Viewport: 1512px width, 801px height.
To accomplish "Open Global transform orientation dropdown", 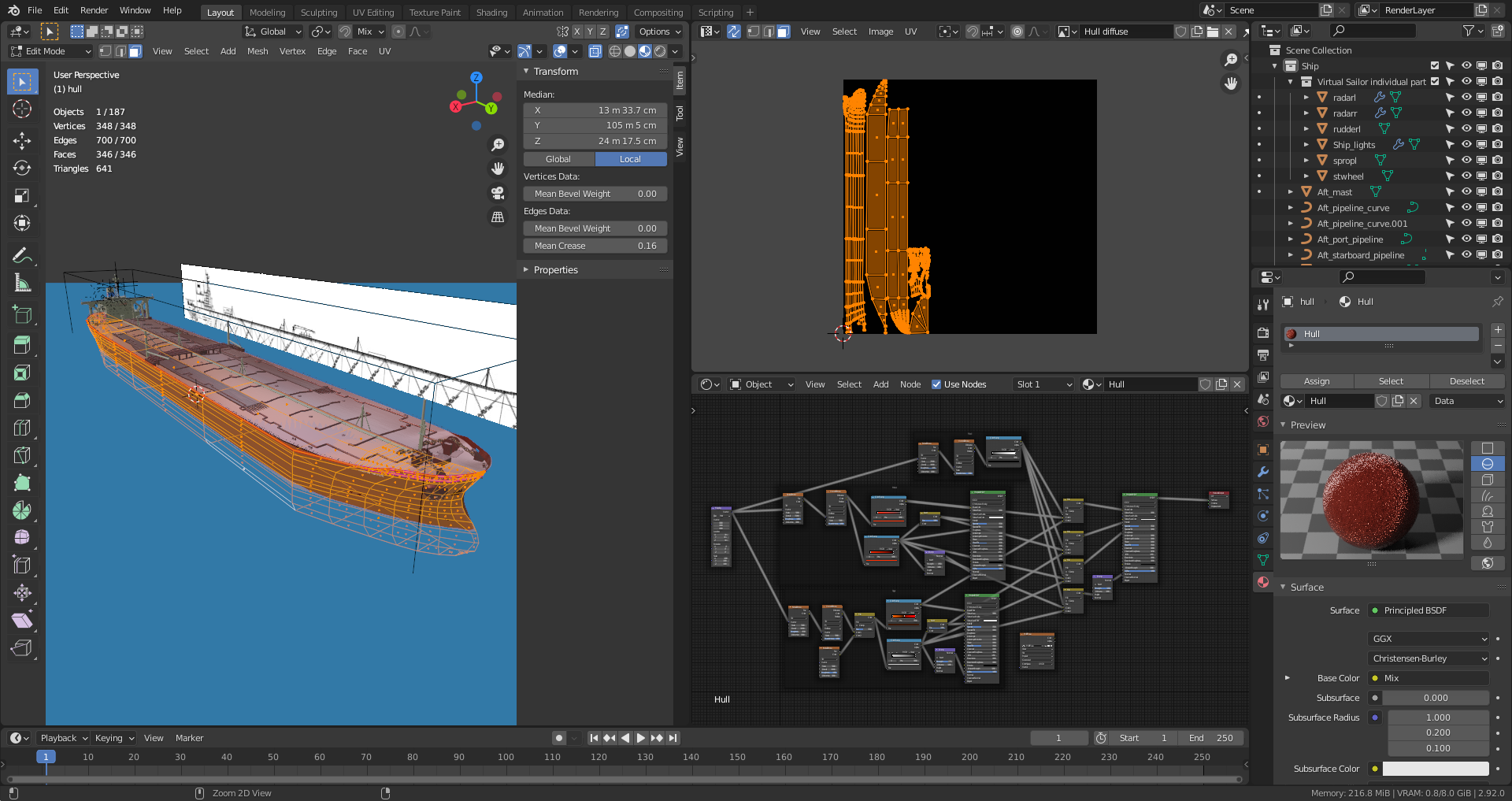I will [272, 32].
